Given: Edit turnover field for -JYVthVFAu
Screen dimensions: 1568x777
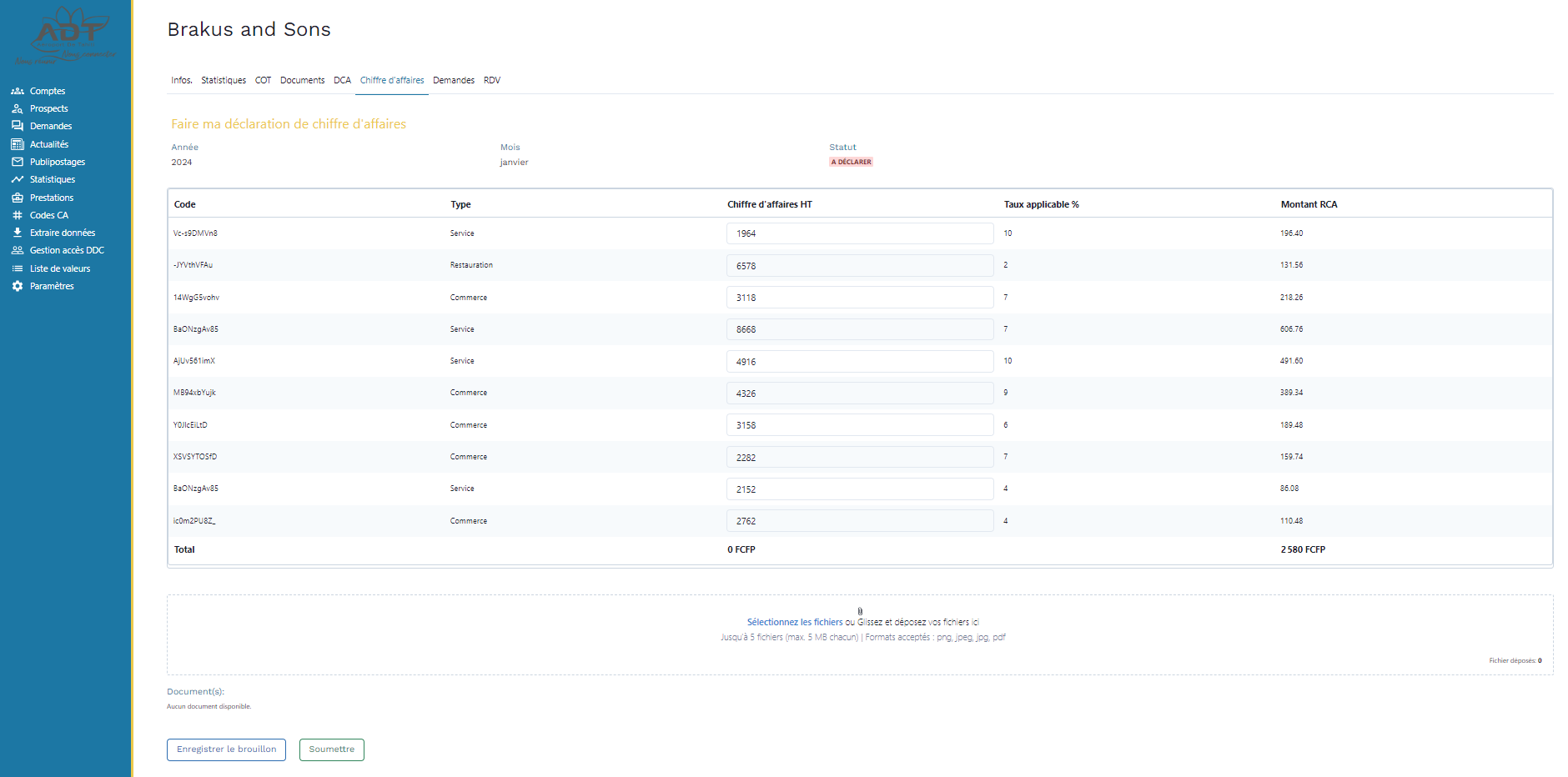Looking at the screenshot, I should [860, 265].
